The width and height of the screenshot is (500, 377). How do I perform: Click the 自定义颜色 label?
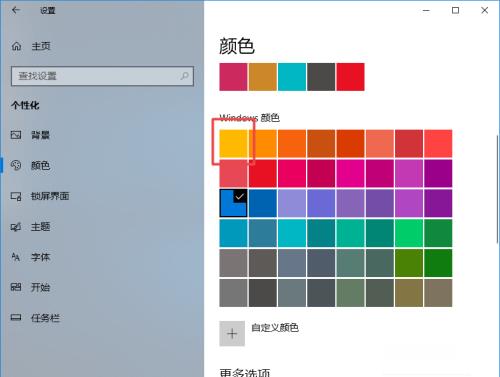(x=275, y=328)
